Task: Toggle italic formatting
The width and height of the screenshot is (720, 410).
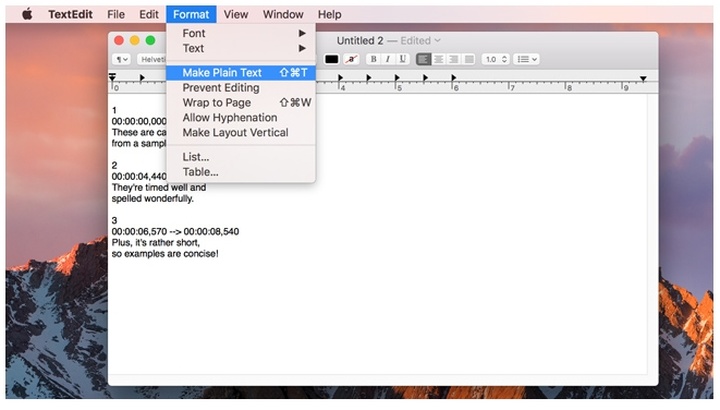Action: [x=388, y=59]
